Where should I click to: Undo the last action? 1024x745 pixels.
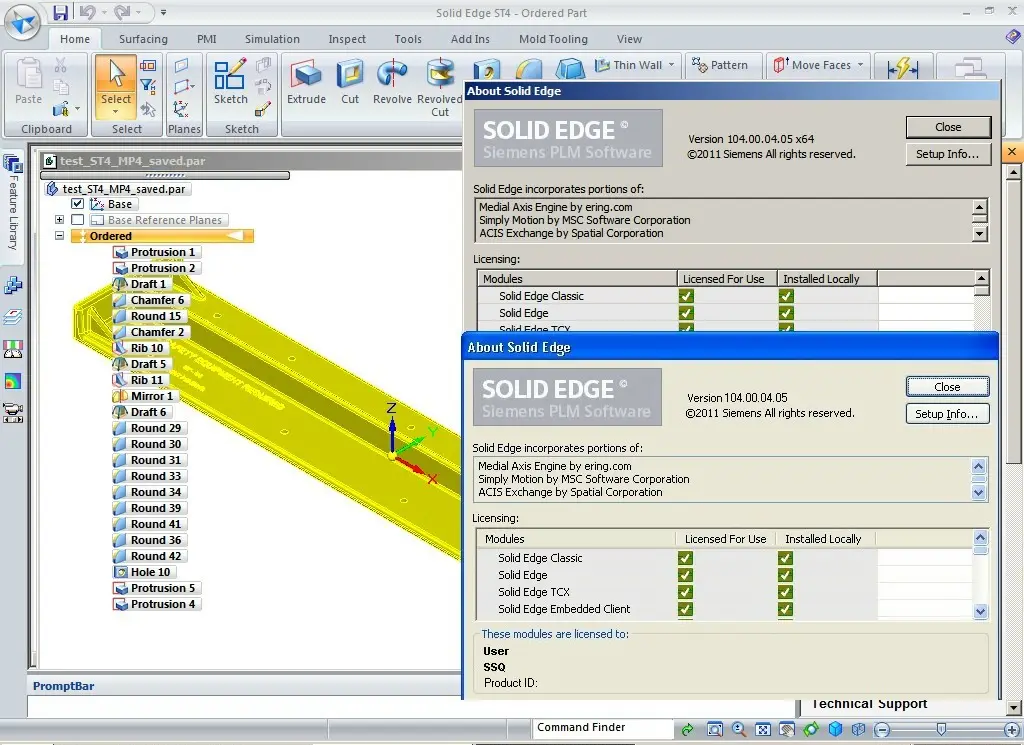(x=87, y=12)
